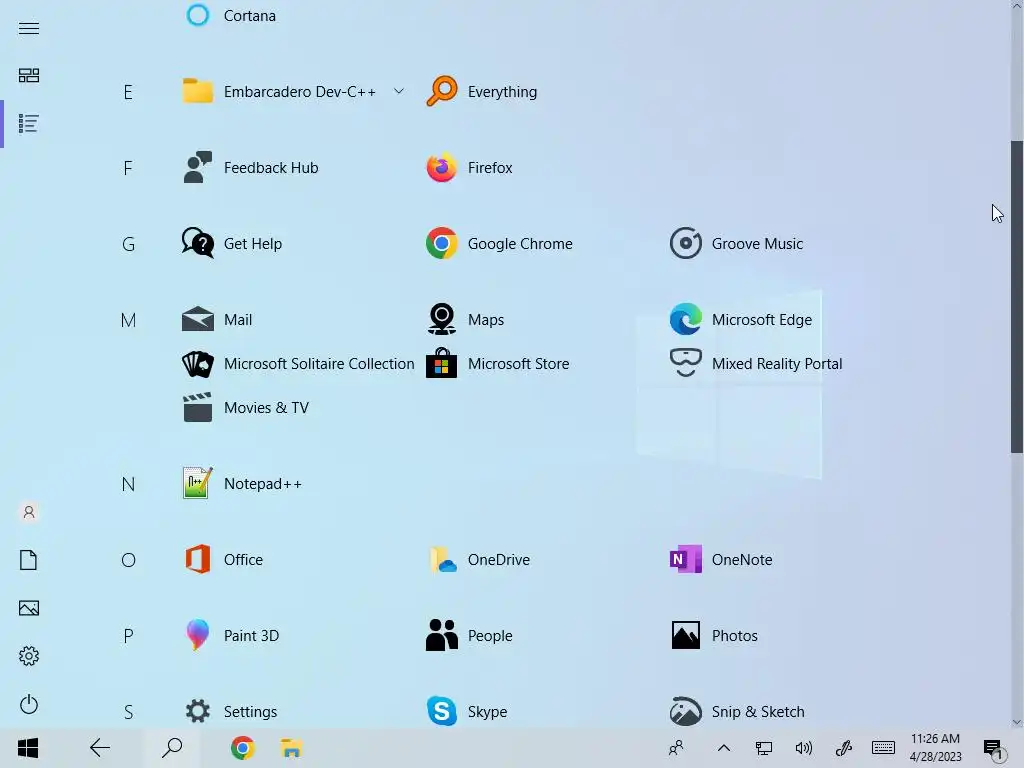Click the Windows Start button
This screenshot has width=1024, height=768.
click(28, 748)
